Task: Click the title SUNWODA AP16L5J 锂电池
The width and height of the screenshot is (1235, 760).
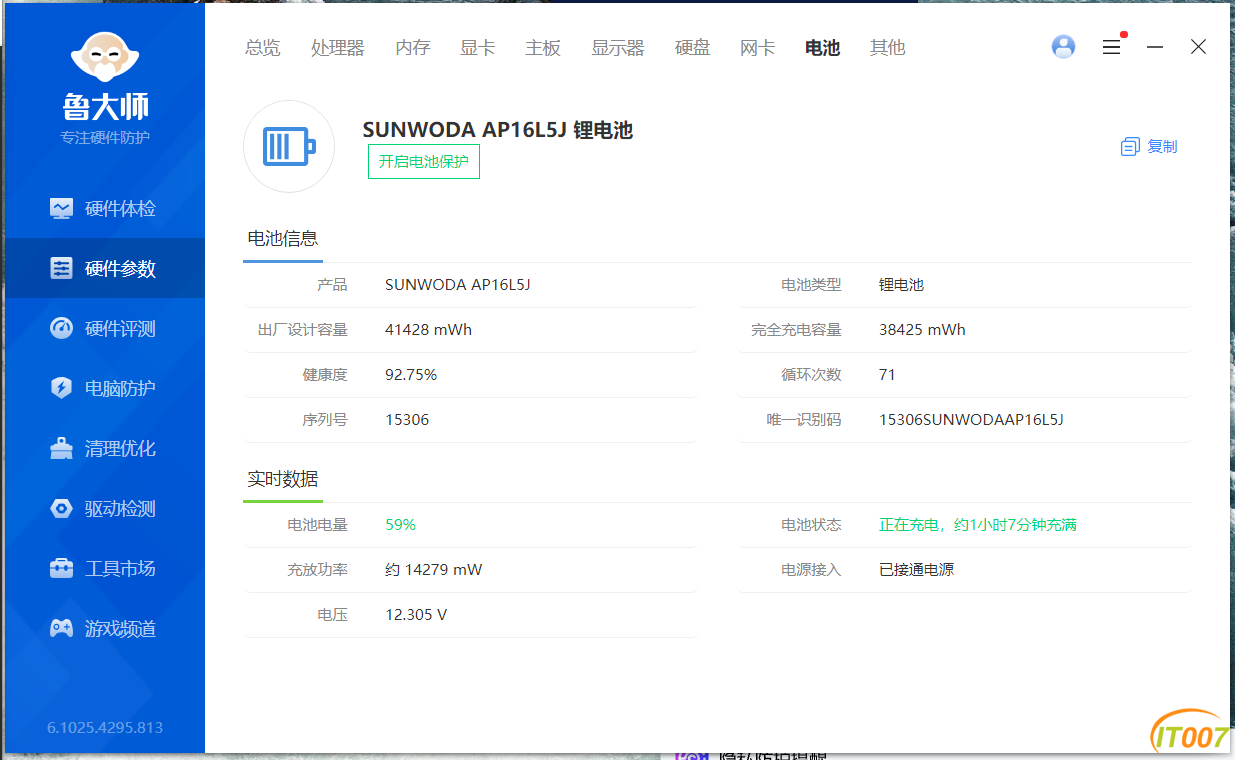Action: tap(498, 130)
